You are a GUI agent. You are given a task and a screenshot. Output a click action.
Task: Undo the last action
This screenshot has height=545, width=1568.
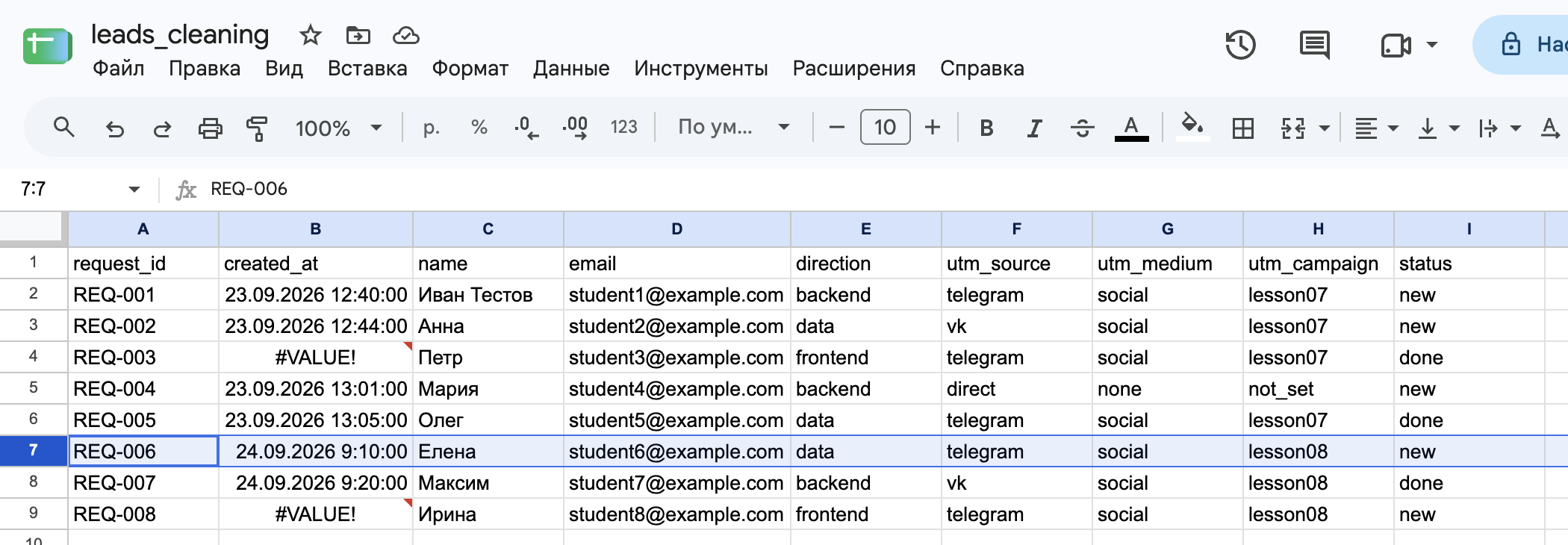pyautogui.click(x=114, y=128)
